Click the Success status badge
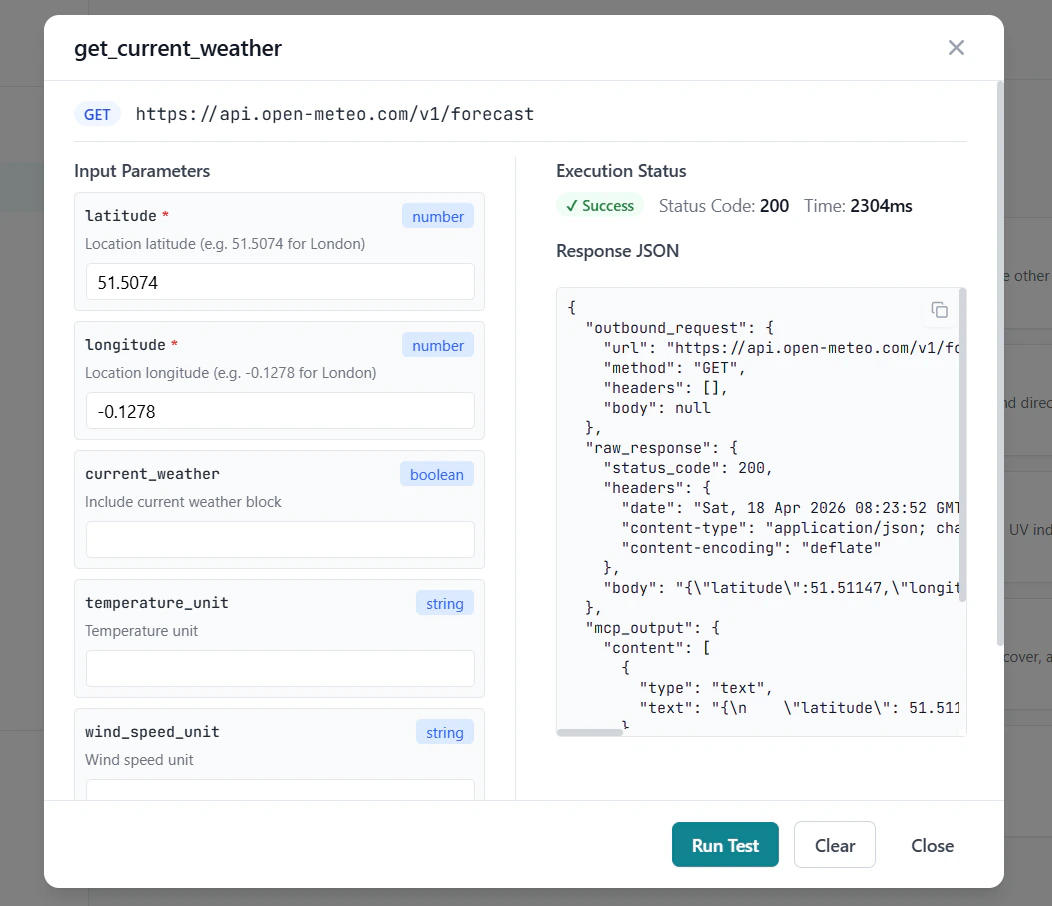1052x906 pixels. pyautogui.click(x=600, y=205)
